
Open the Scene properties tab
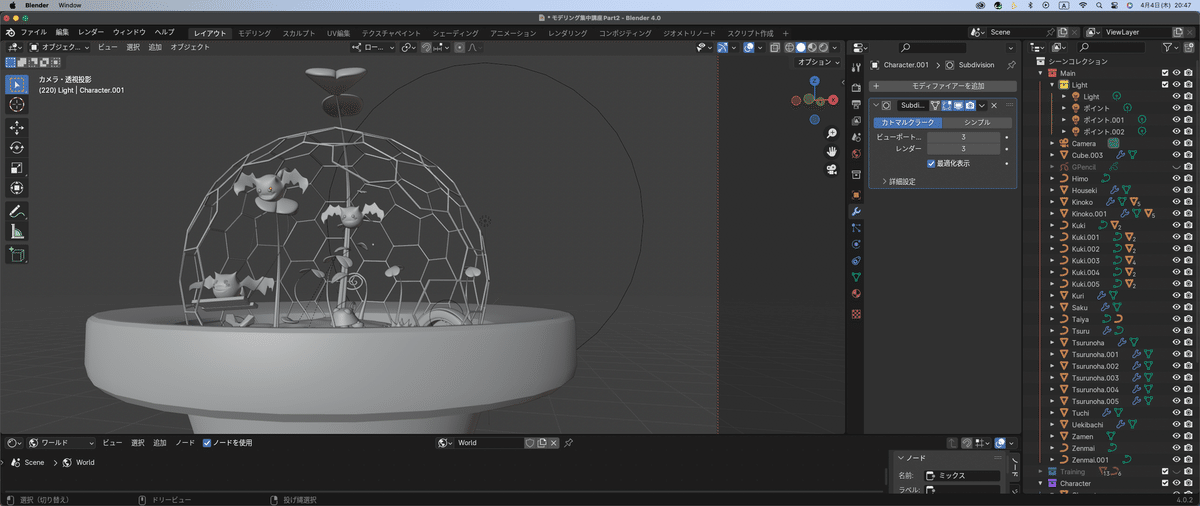point(856,137)
